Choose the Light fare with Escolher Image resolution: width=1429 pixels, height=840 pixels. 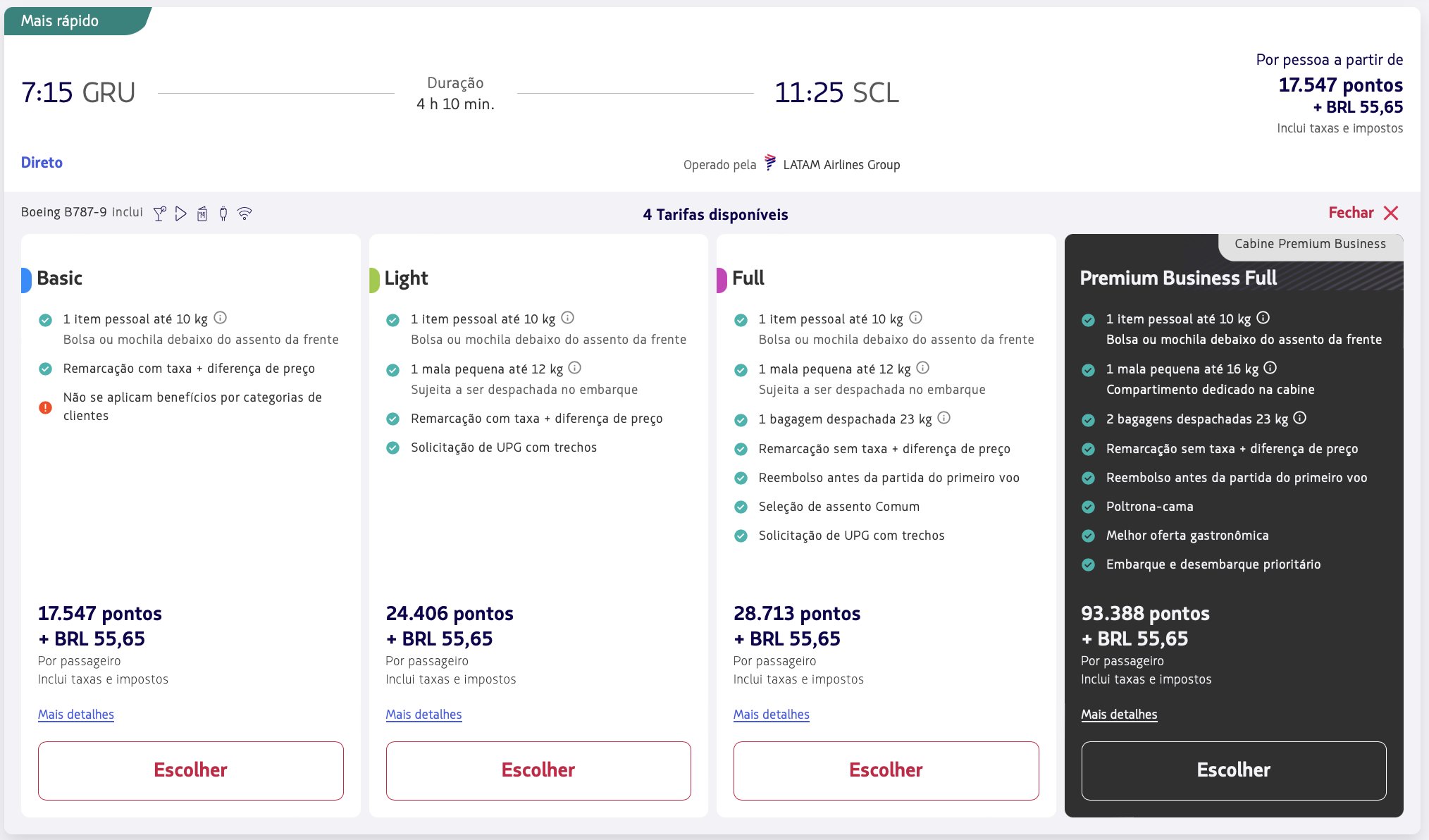538,770
